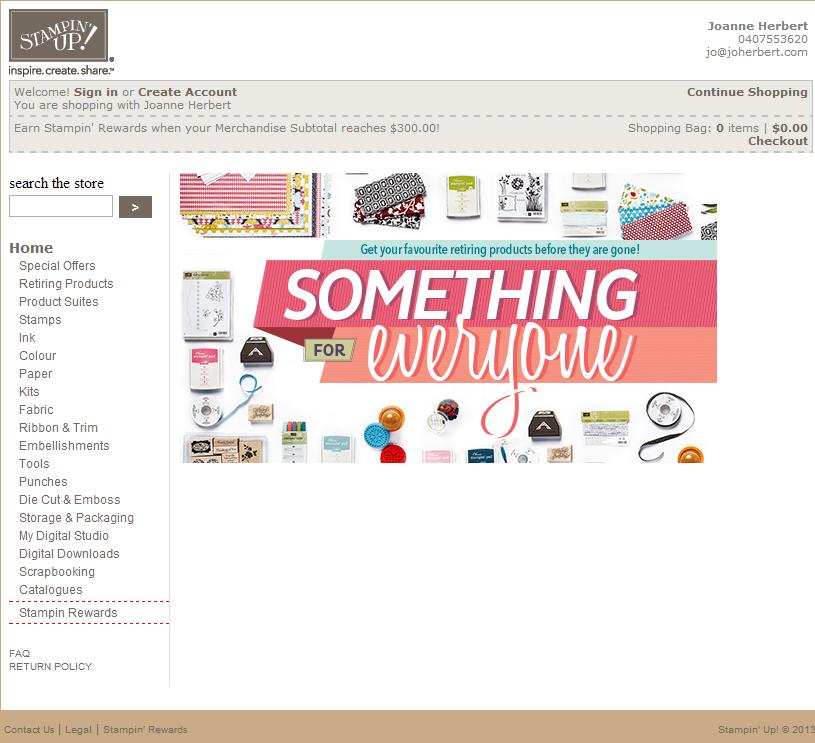Image resolution: width=815 pixels, height=743 pixels.
Task: Click the Stampin' Up! logo
Action: point(61,42)
